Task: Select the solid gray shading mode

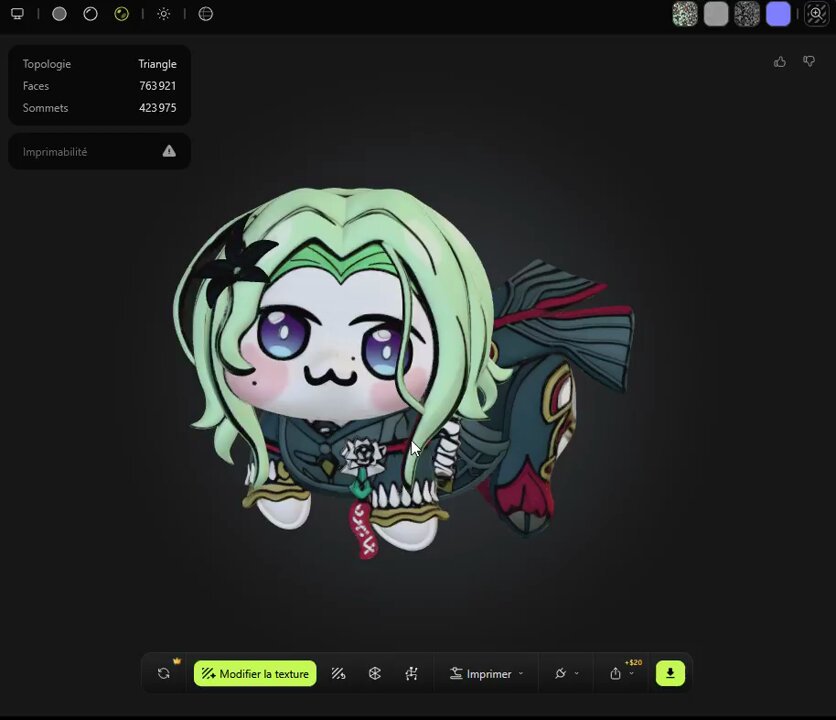Action: 59,14
